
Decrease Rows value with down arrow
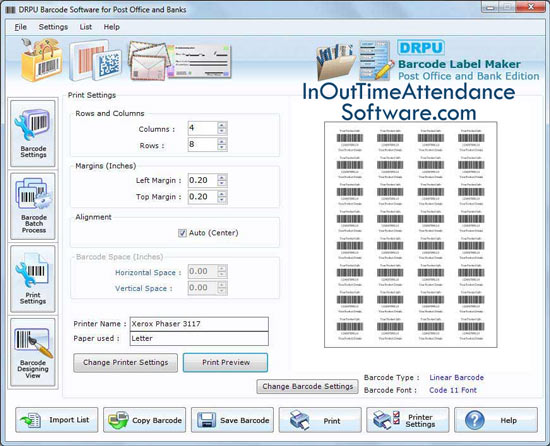222,148
